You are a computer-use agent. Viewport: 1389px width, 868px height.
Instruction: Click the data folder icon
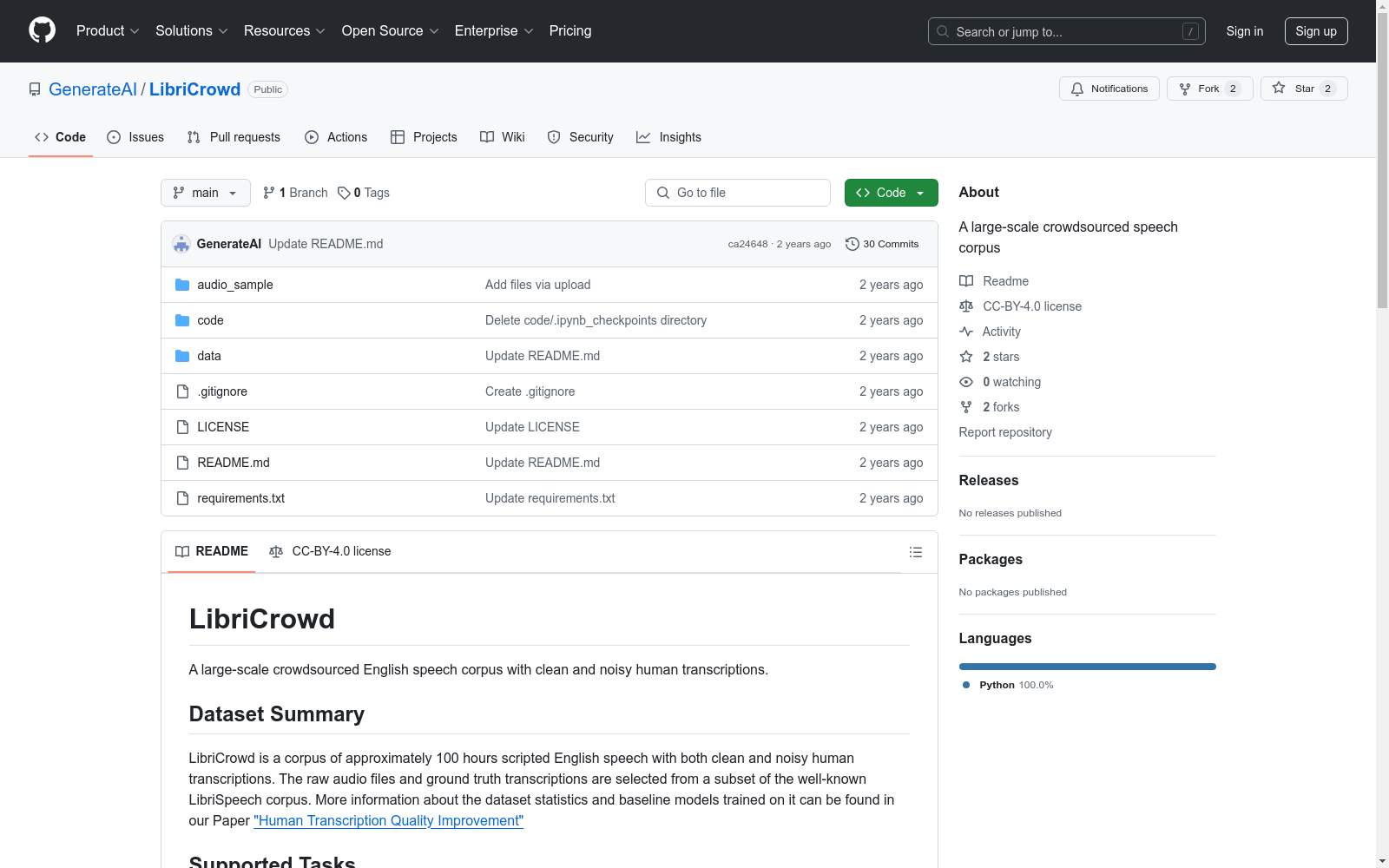(182, 356)
